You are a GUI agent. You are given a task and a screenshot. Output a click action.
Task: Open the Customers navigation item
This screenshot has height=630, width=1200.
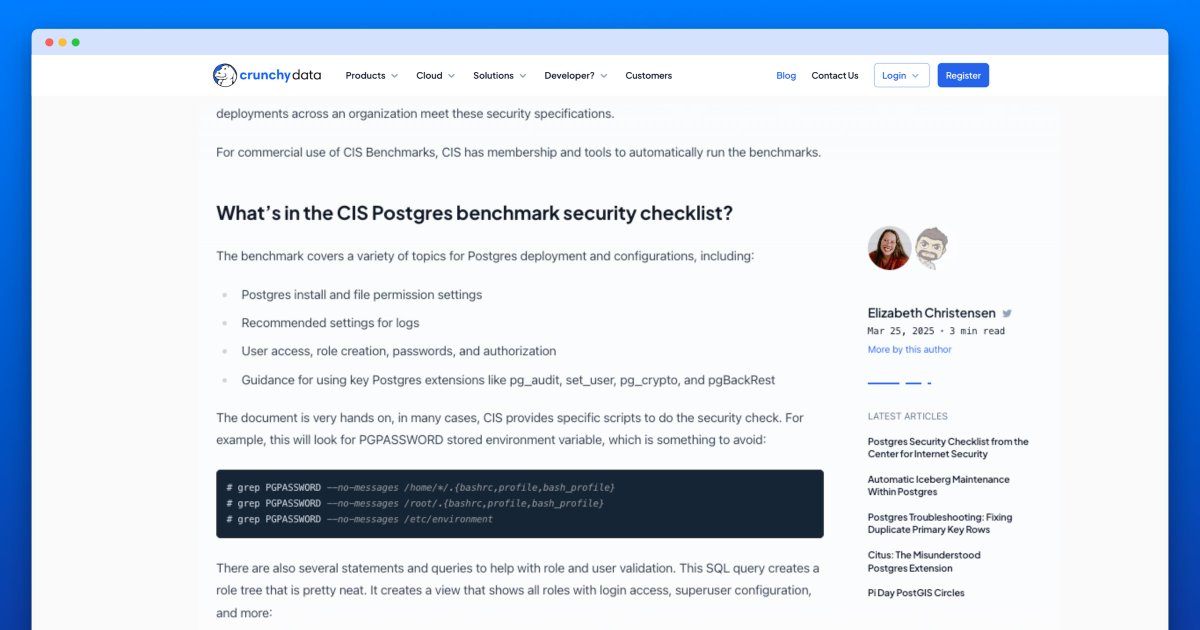pos(648,75)
